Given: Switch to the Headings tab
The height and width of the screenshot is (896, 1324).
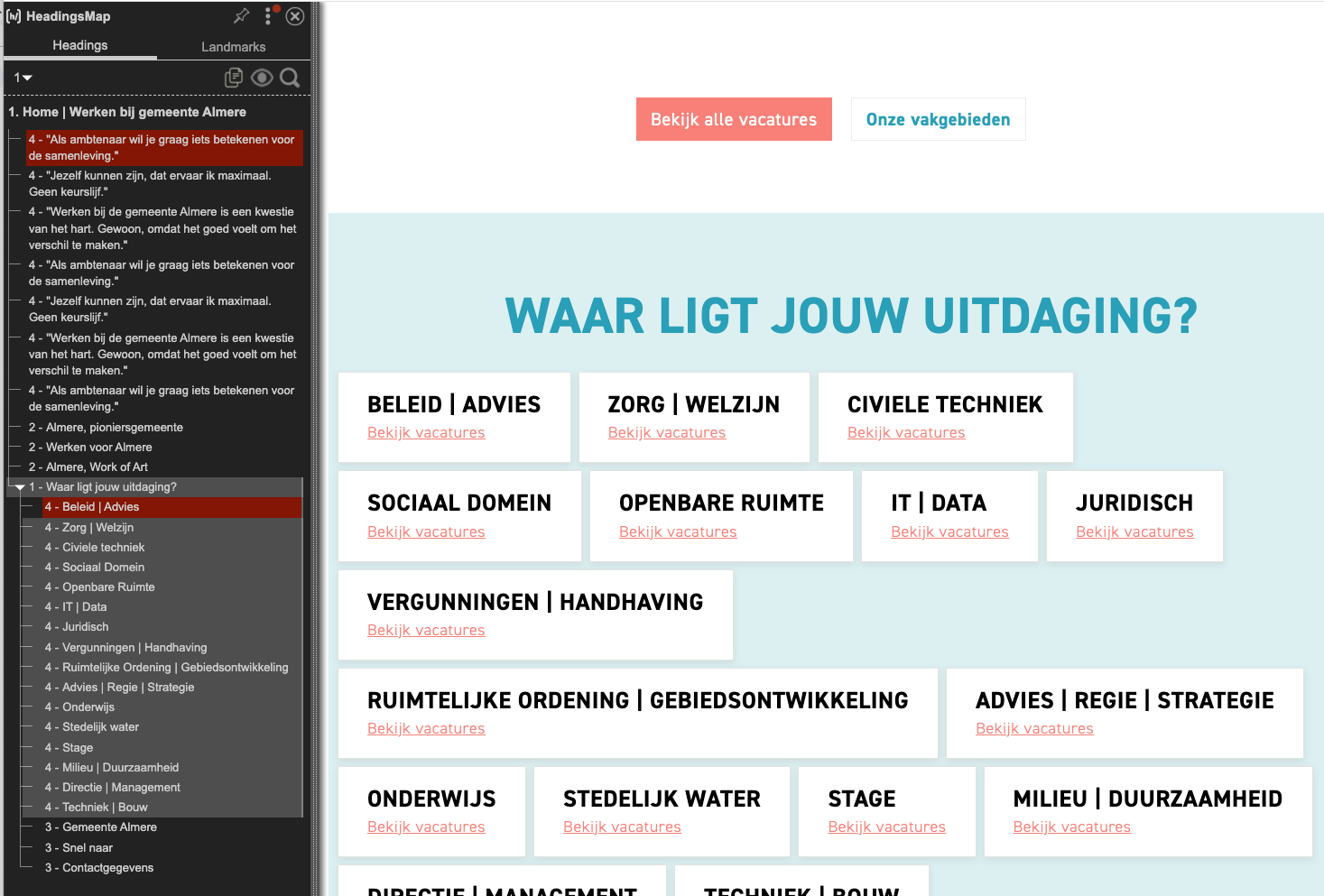Looking at the screenshot, I should 79,44.
